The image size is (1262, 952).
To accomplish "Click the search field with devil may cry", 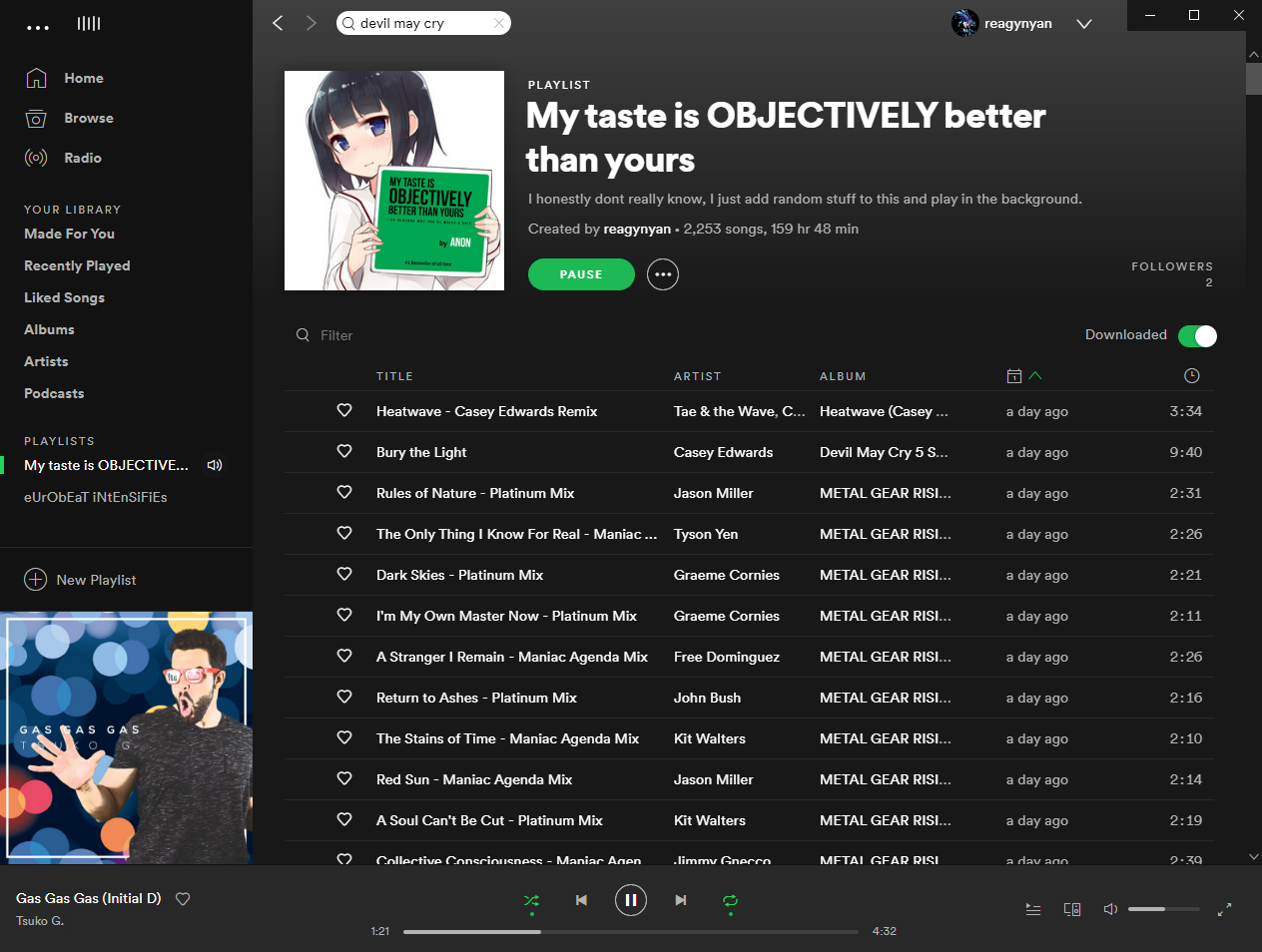I will pyautogui.click(x=424, y=23).
